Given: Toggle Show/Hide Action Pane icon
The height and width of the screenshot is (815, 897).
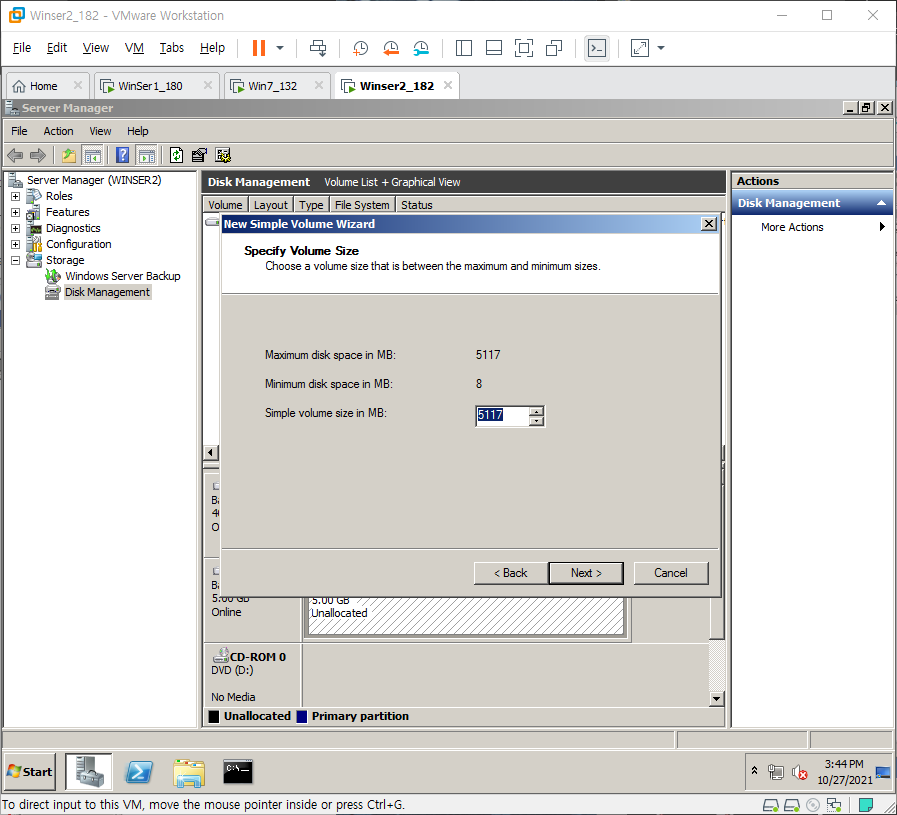Looking at the screenshot, I should click(x=146, y=155).
